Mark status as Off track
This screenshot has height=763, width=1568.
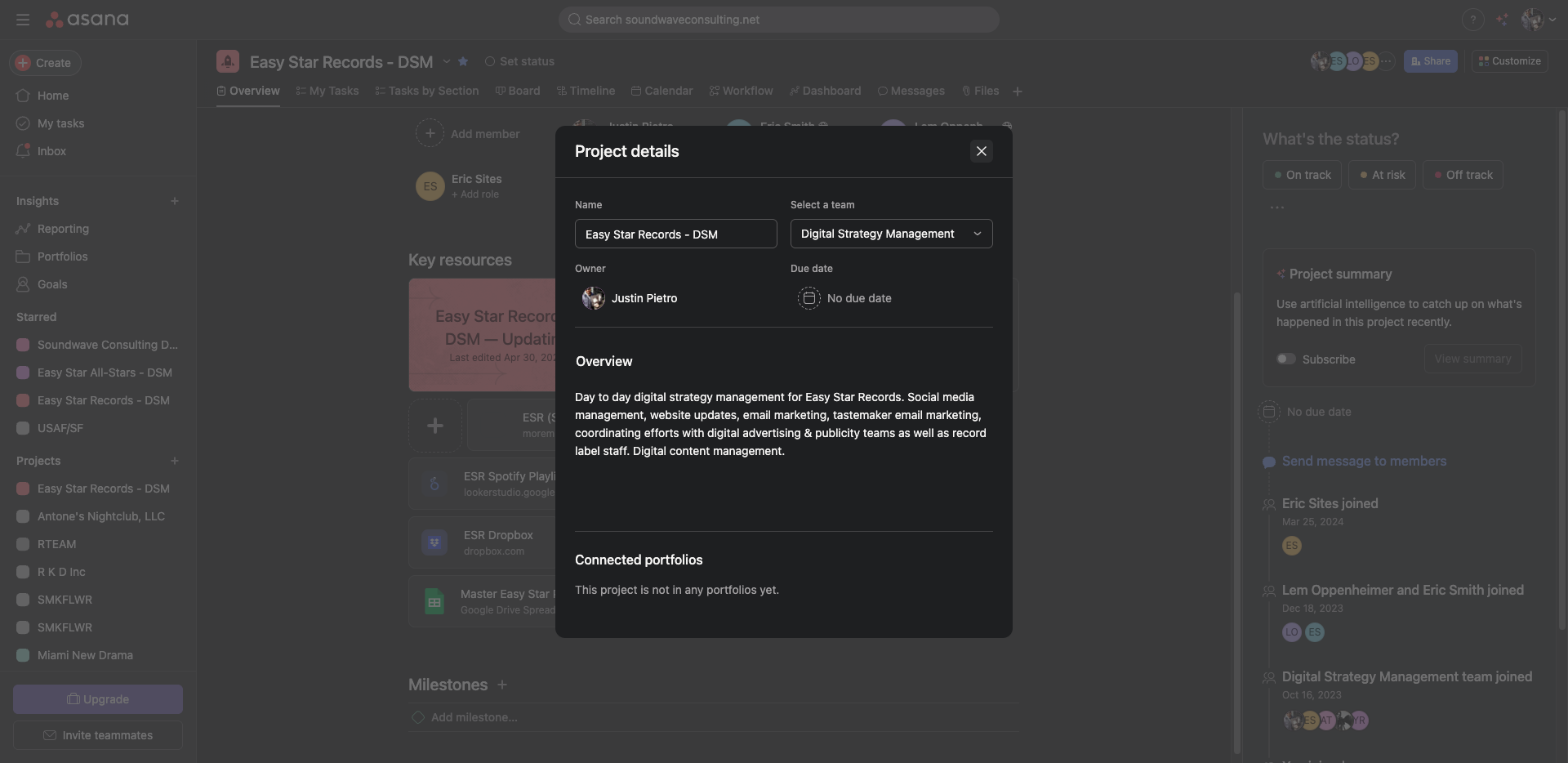[1462, 175]
